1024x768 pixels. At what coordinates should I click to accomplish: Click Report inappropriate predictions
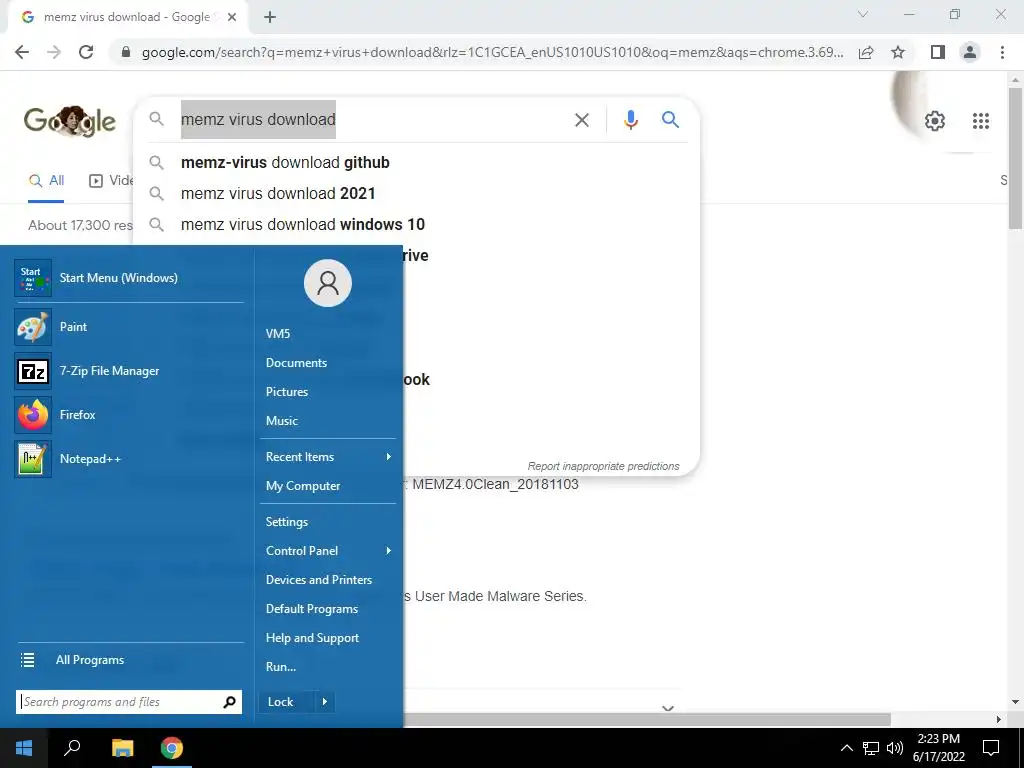pyautogui.click(x=603, y=466)
